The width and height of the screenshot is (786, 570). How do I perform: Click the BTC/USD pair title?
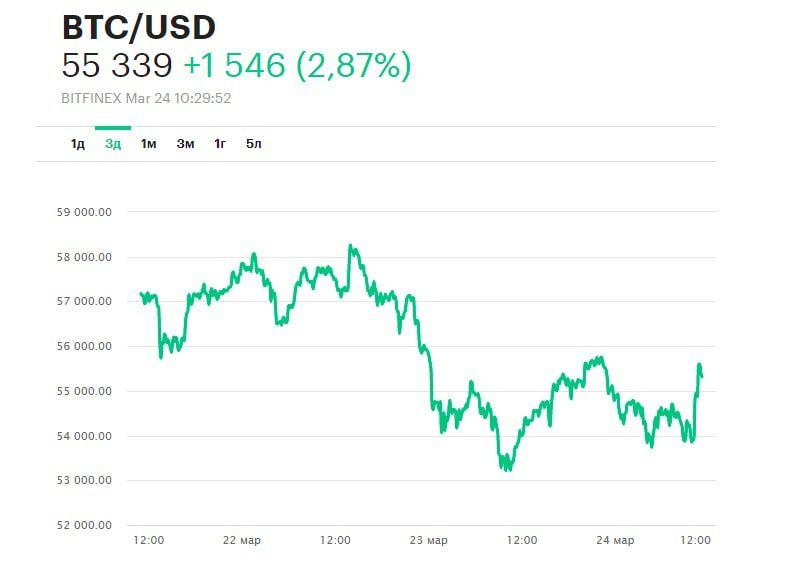[x=139, y=27]
